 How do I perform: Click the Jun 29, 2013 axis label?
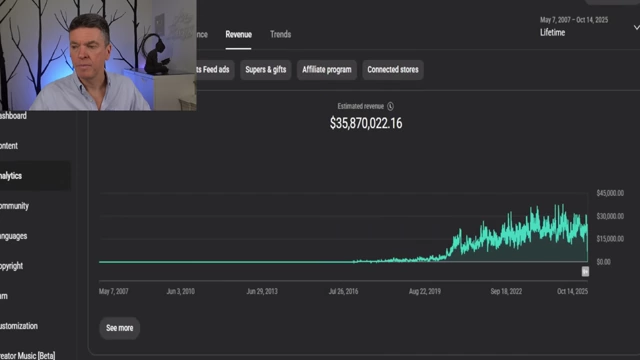[x=262, y=291]
